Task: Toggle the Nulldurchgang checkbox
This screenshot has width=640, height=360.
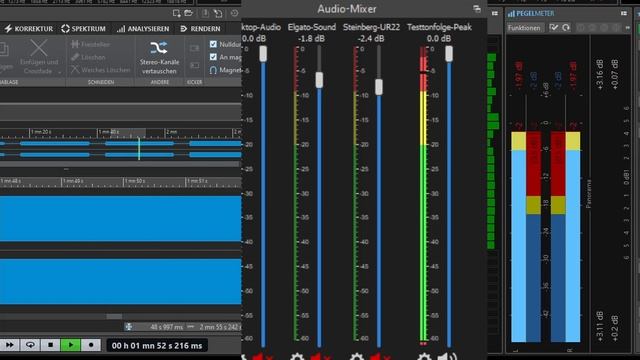Action: 213,44
